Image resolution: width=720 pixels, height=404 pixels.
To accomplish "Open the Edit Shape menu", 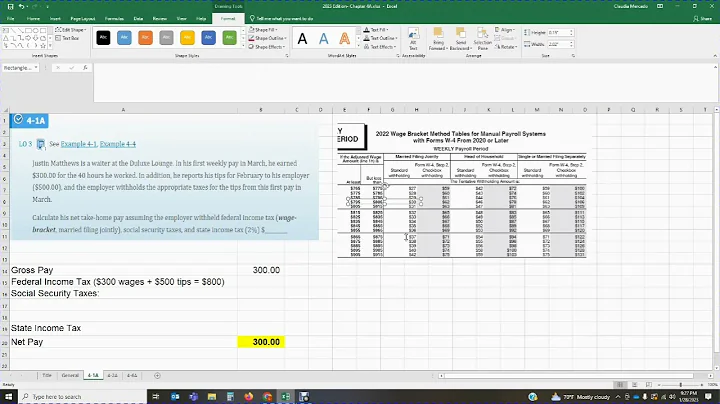I will pyautogui.click(x=70, y=30).
